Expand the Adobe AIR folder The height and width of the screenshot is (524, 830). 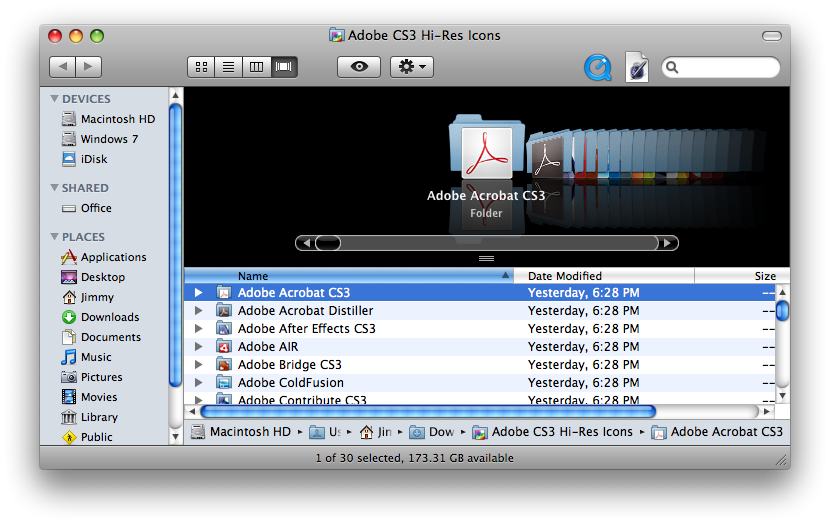click(x=199, y=347)
